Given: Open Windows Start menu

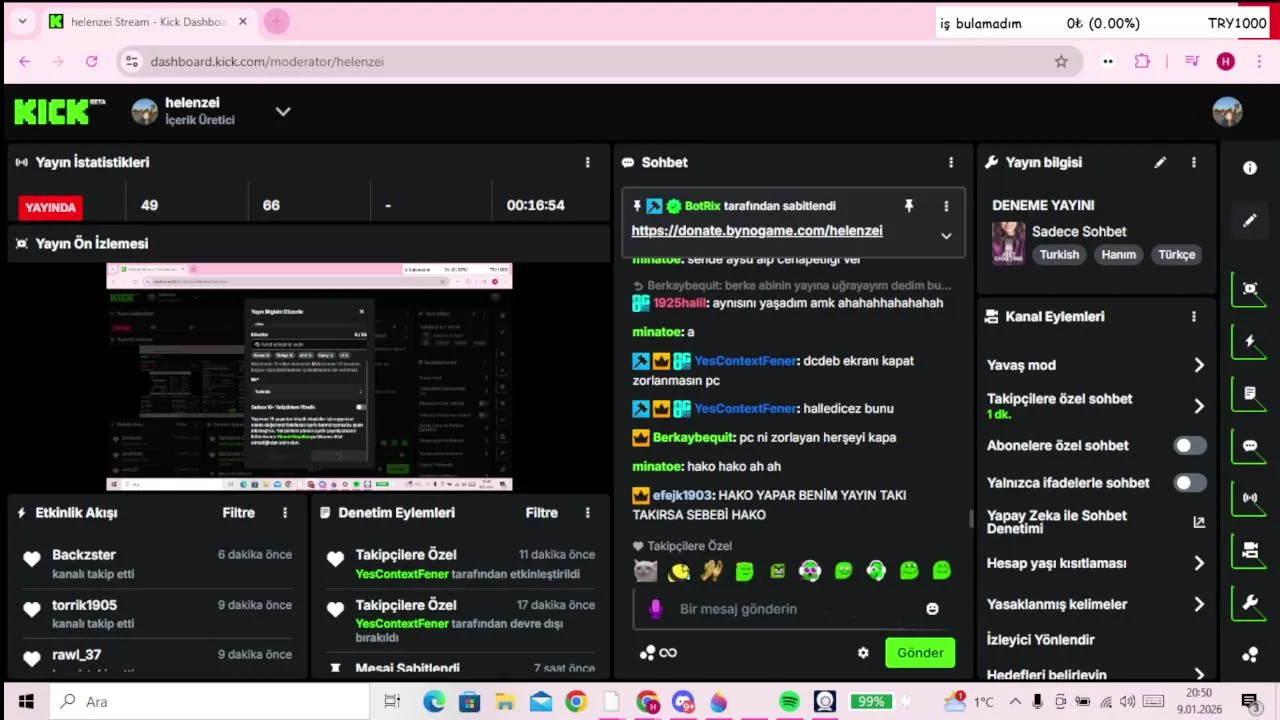Looking at the screenshot, I should (26, 702).
